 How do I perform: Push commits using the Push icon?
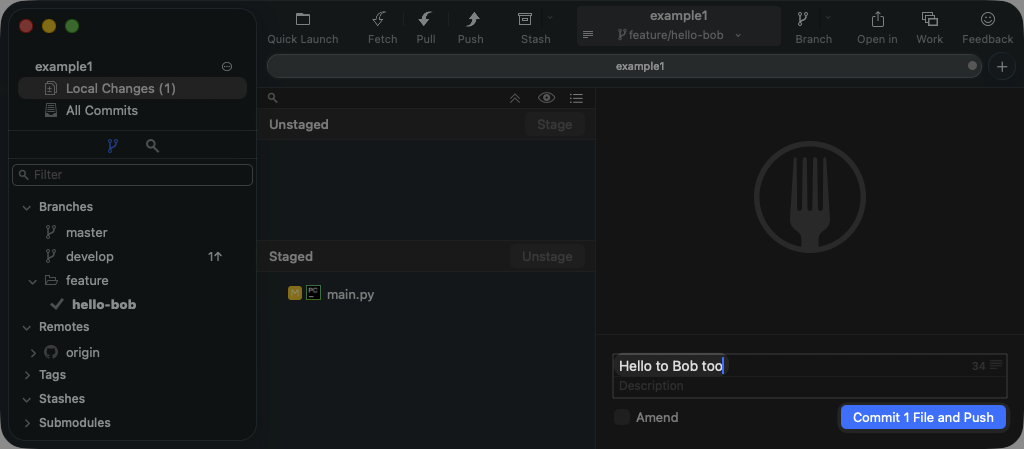(470, 20)
